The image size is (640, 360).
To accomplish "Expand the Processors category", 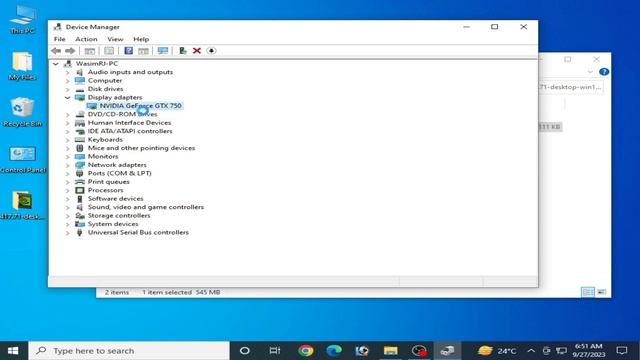I will (x=68, y=191).
